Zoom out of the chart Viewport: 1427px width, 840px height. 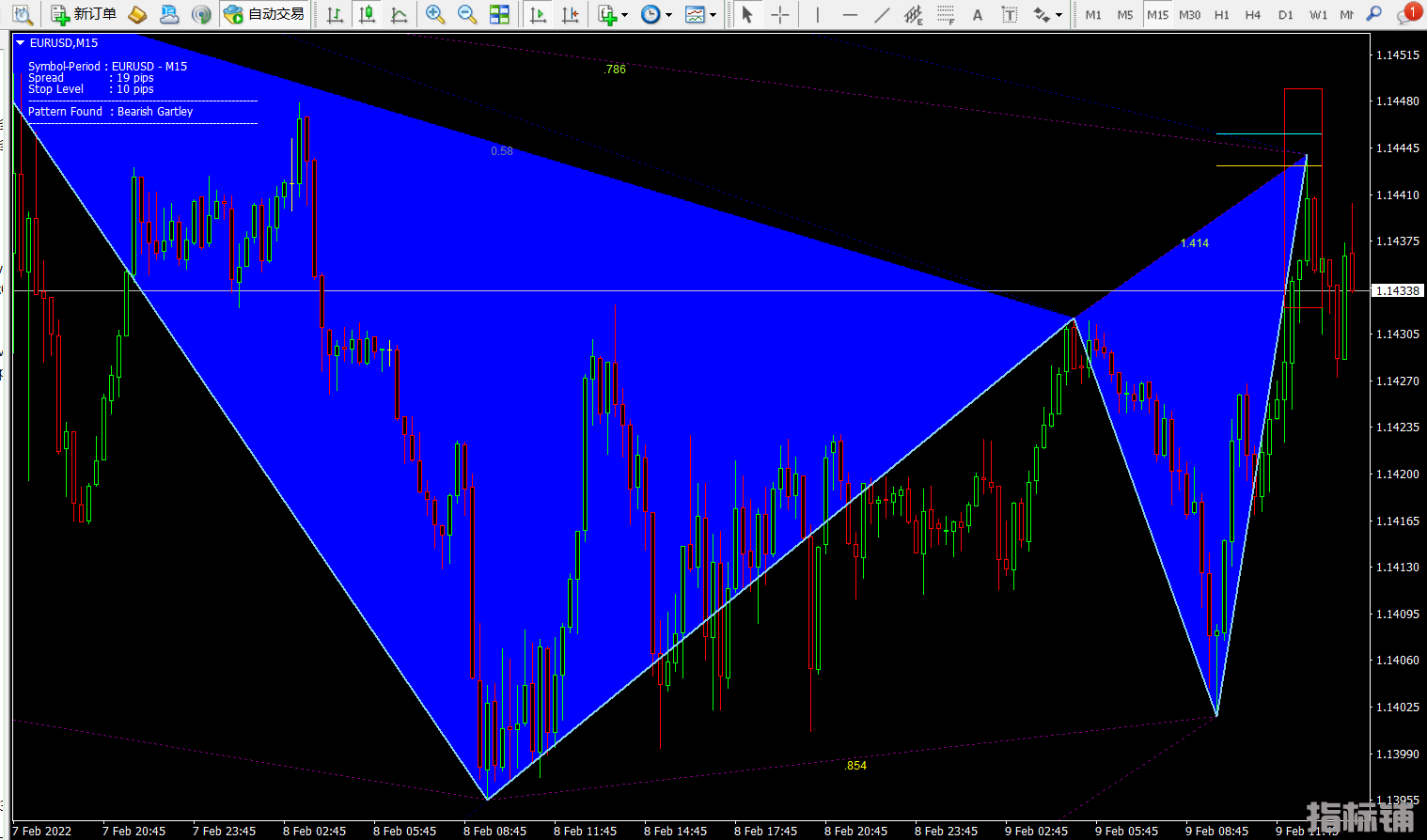466,14
